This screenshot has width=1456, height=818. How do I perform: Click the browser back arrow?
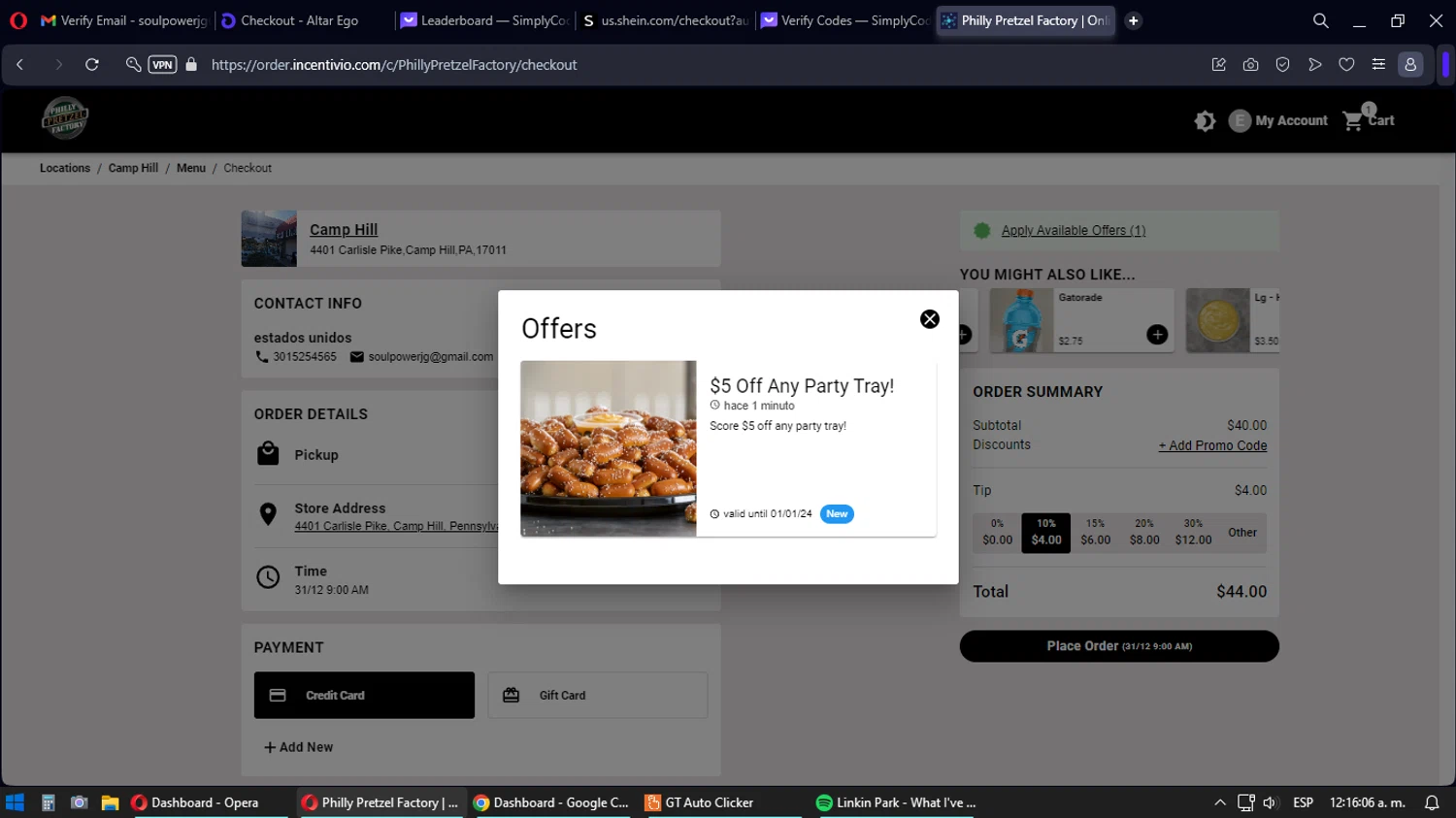point(20,65)
